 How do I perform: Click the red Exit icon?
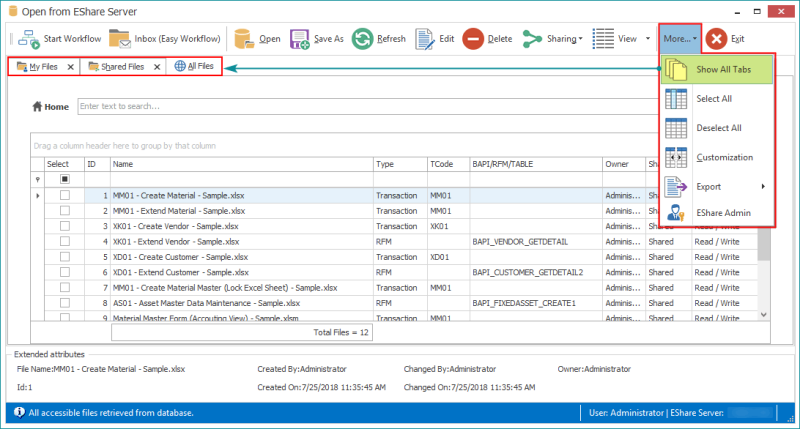[716, 39]
